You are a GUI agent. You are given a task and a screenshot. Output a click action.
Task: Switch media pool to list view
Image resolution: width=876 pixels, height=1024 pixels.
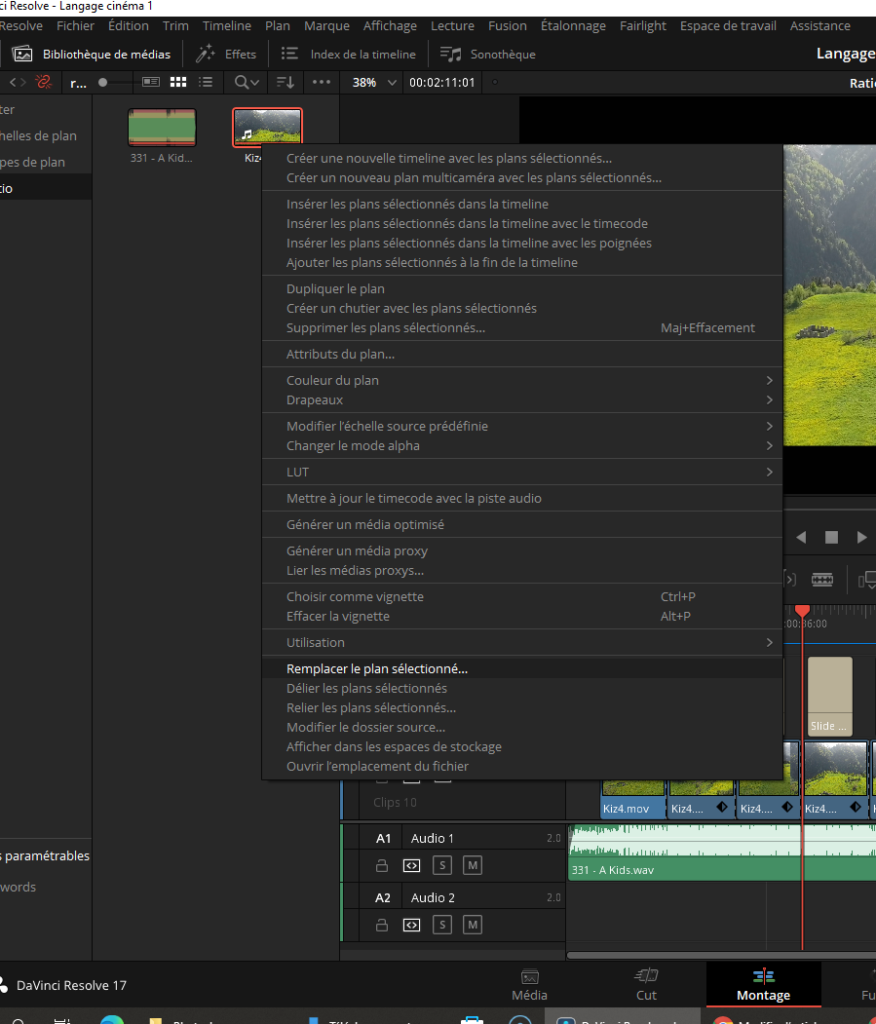(x=205, y=82)
